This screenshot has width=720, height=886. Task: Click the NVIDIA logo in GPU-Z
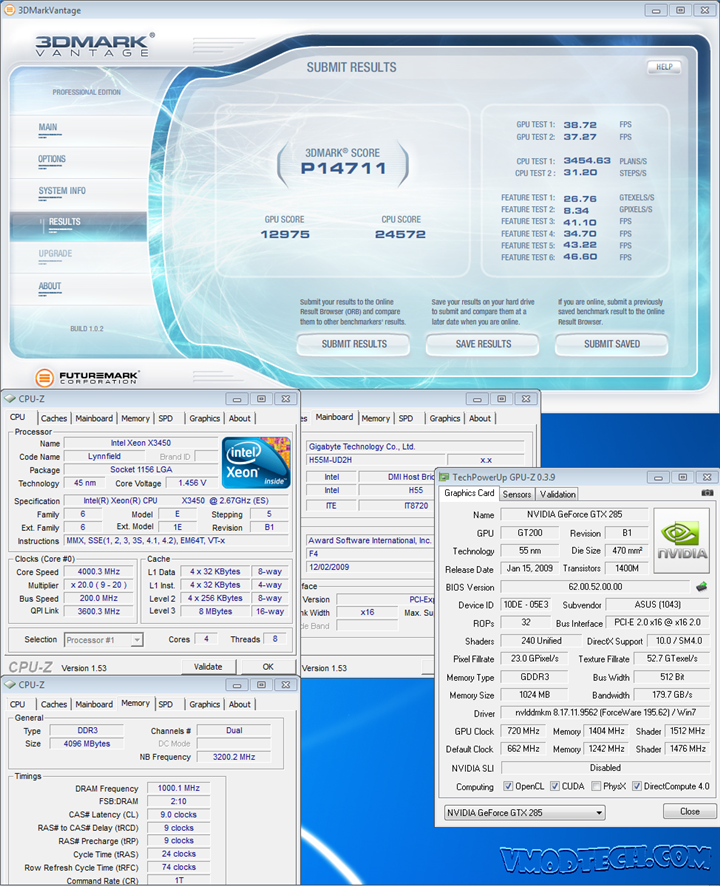(x=682, y=541)
